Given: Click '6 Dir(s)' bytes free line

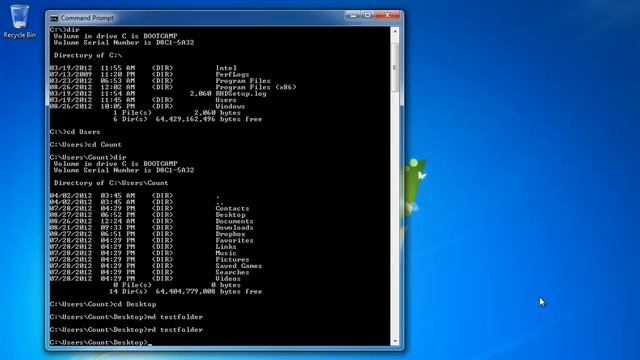Looking at the screenshot, I should coord(187,119).
